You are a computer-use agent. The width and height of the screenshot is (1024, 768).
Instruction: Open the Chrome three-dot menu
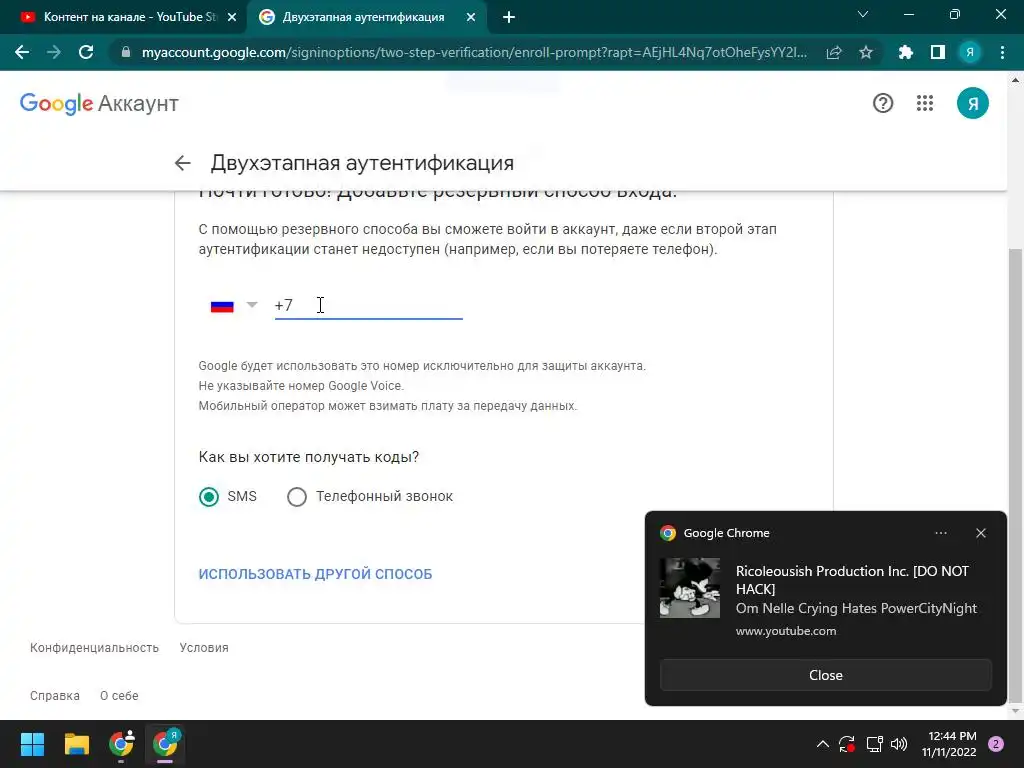[x=1002, y=52]
